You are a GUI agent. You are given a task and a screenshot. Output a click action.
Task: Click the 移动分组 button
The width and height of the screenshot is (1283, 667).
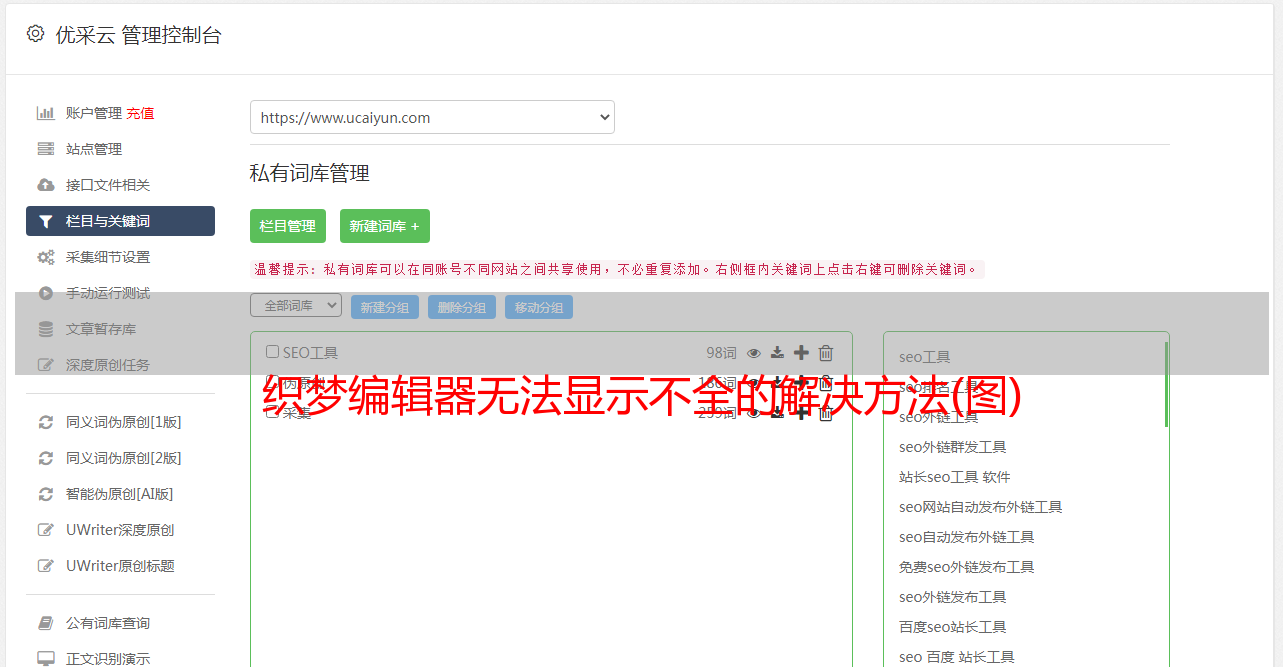(x=539, y=307)
